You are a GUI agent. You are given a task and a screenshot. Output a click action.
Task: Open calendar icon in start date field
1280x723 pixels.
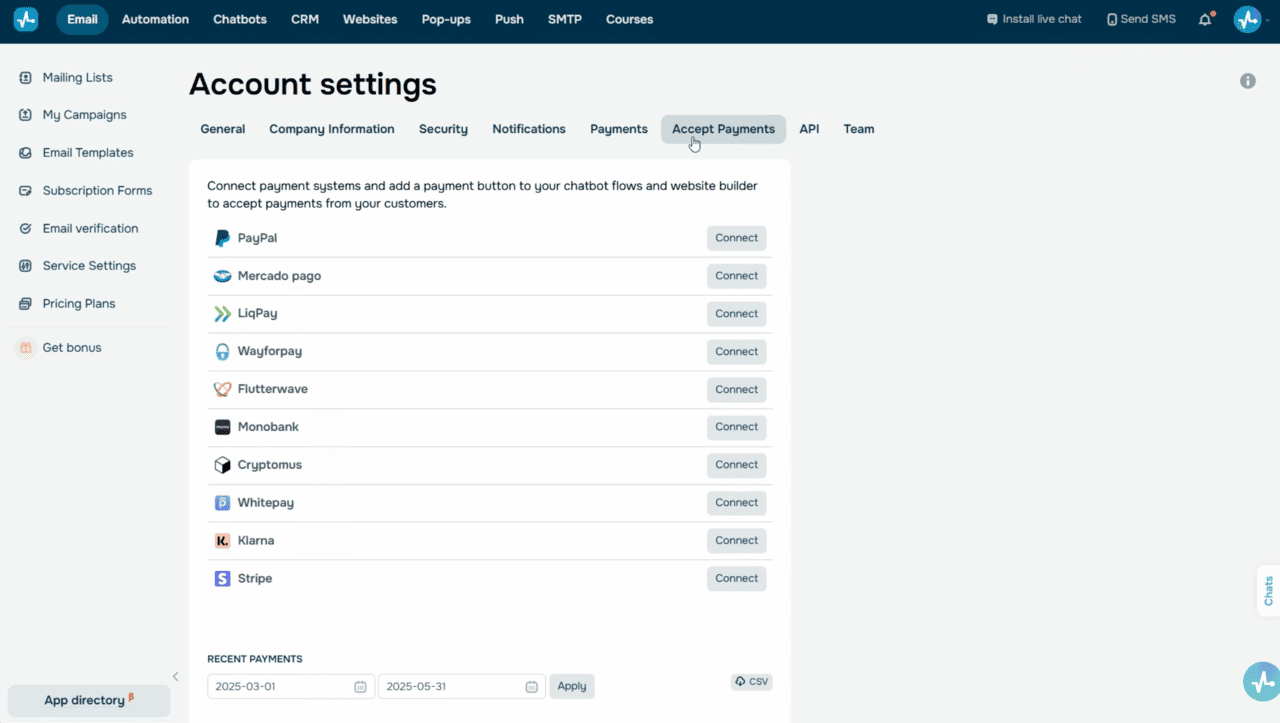pyautogui.click(x=360, y=687)
